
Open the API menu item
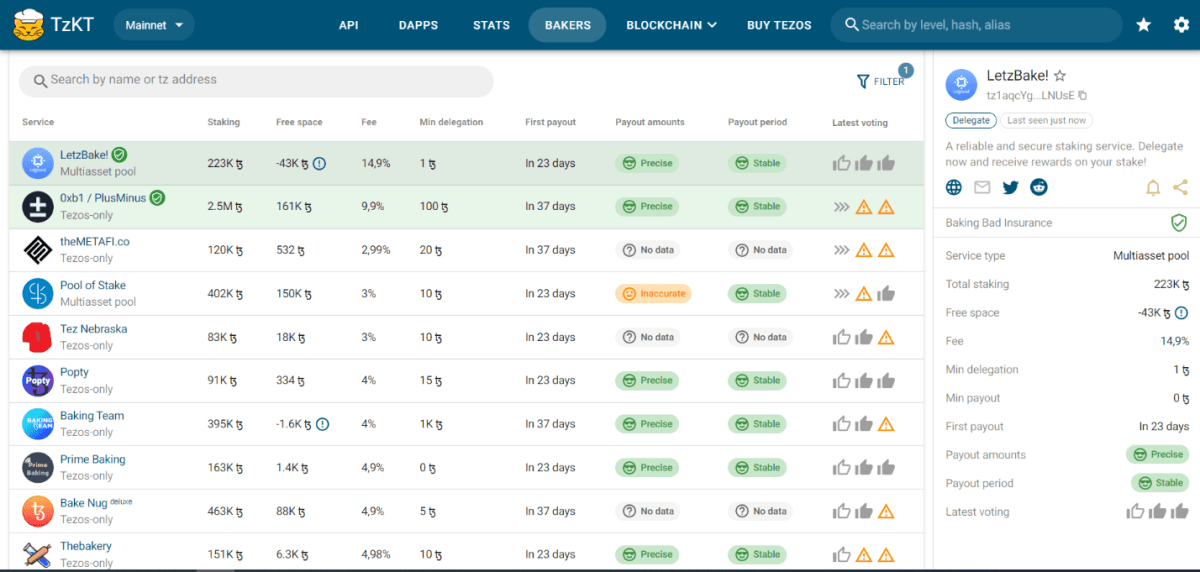348,25
